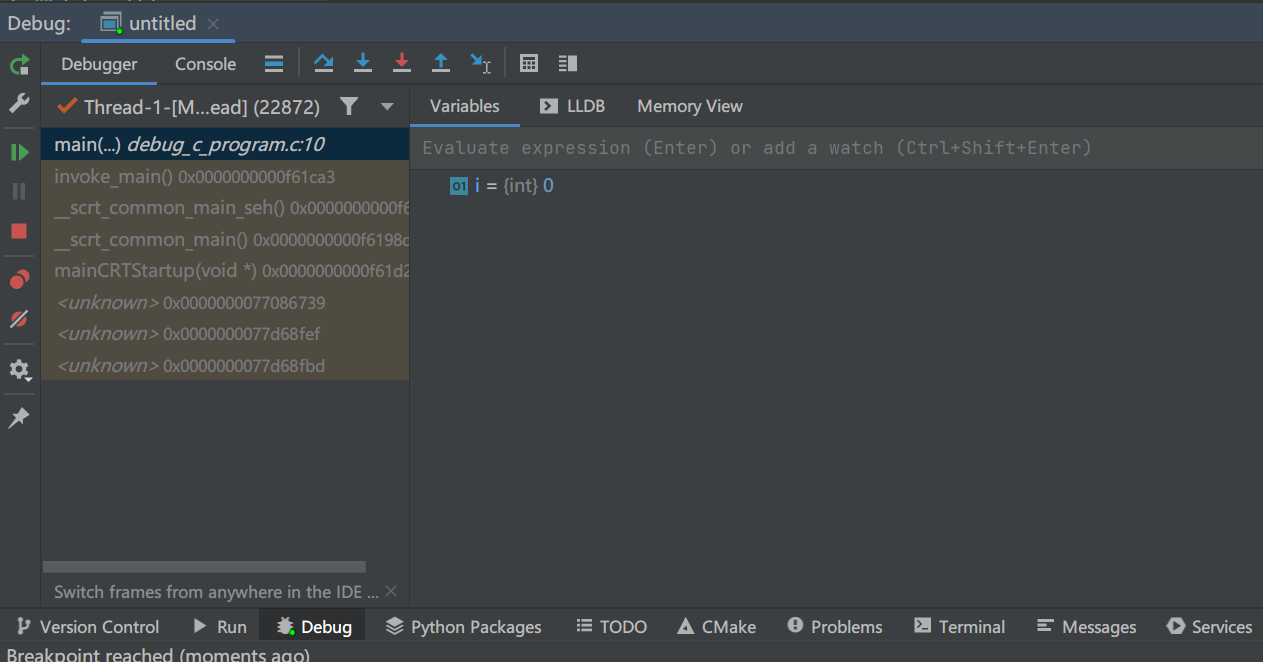1263x662 pixels.
Task: Open debugger settings gear dropdown
Action: coord(19,370)
